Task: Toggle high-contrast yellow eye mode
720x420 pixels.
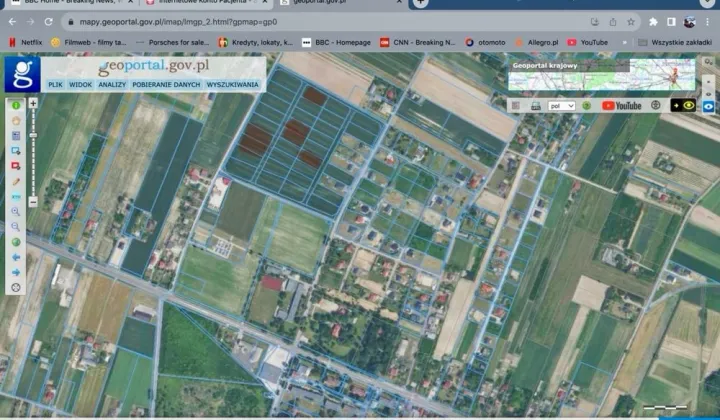Action: click(x=683, y=106)
